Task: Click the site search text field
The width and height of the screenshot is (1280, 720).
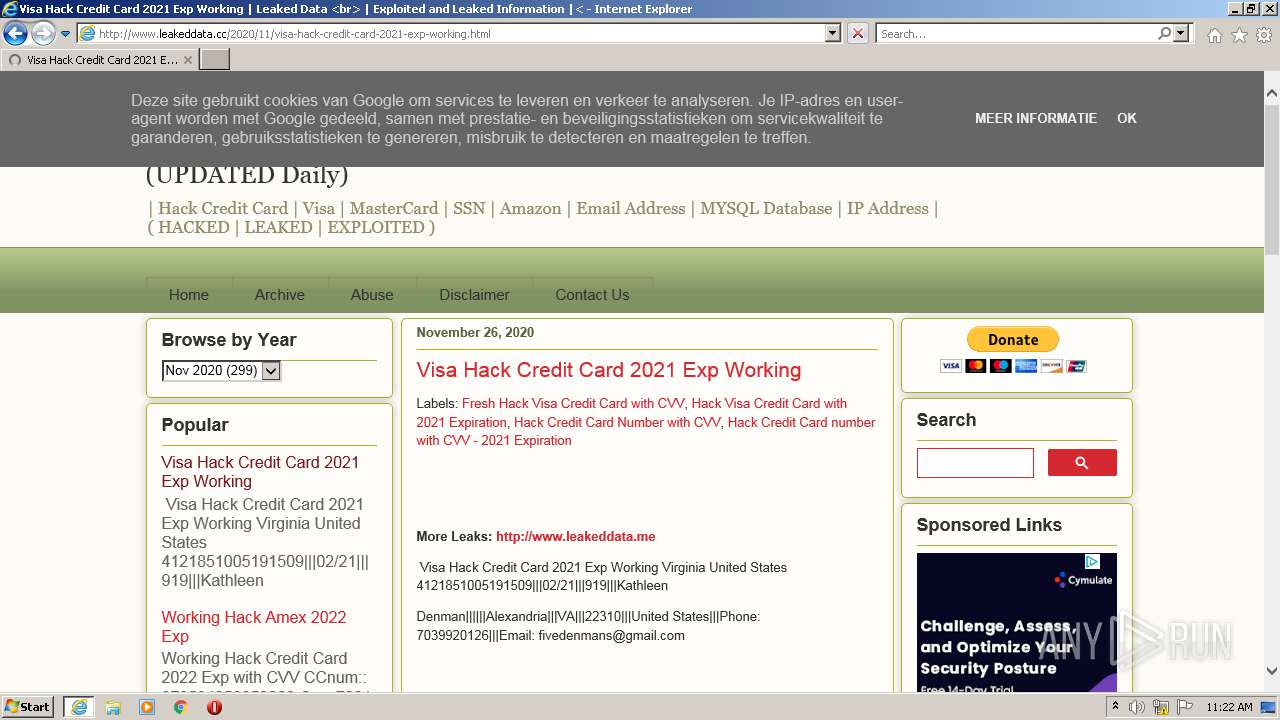Action: (975, 463)
